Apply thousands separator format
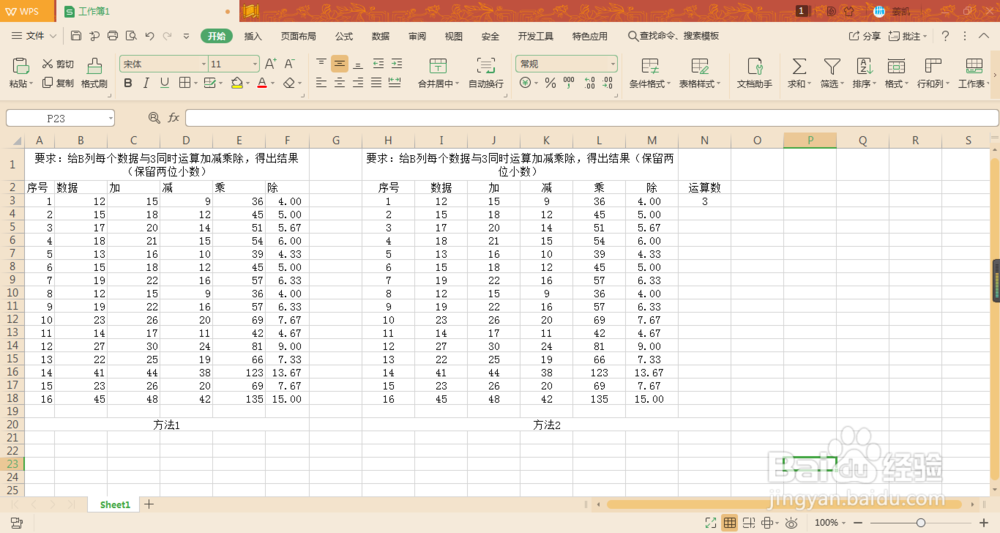 pos(569,83)
